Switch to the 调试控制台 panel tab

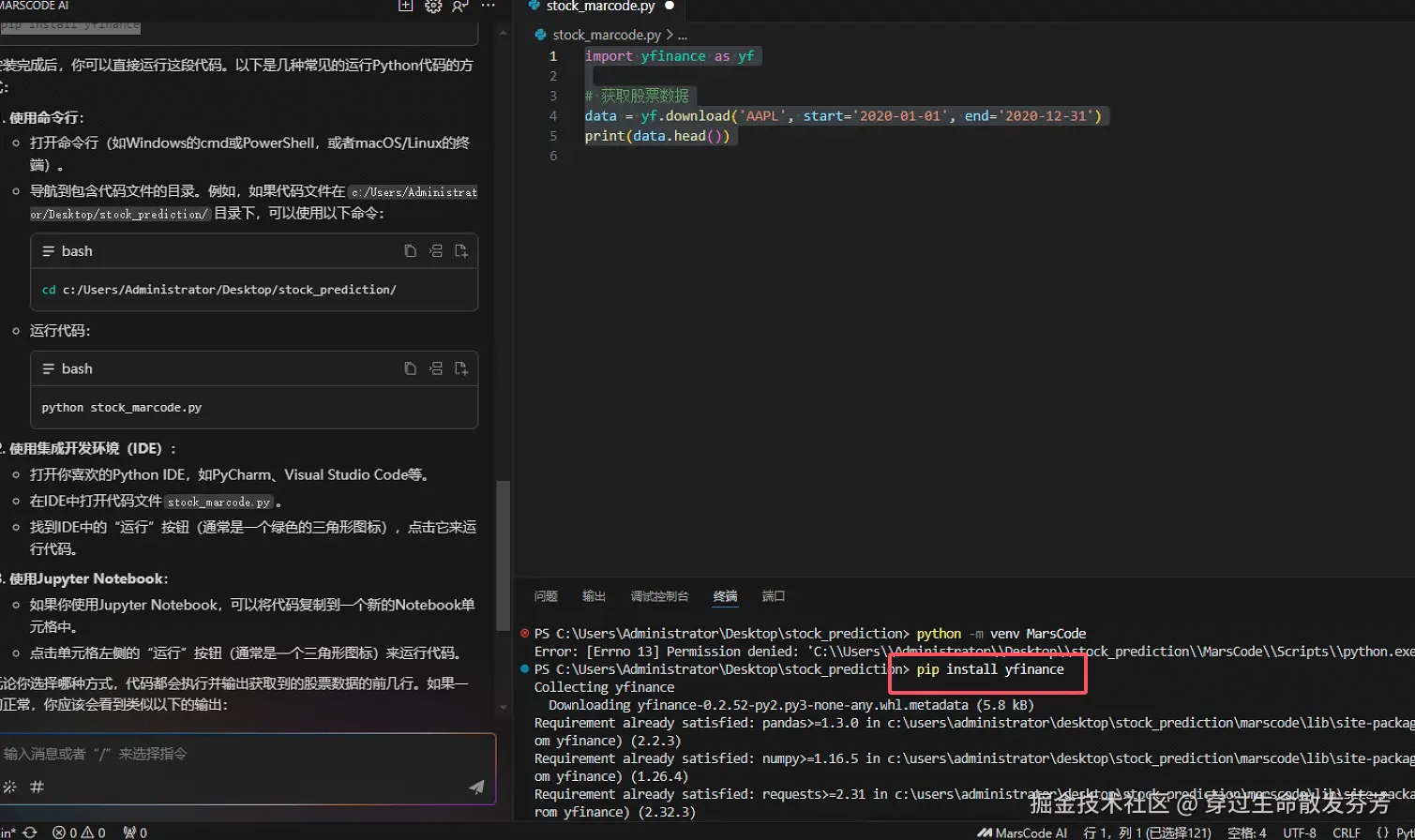(659, 596)
